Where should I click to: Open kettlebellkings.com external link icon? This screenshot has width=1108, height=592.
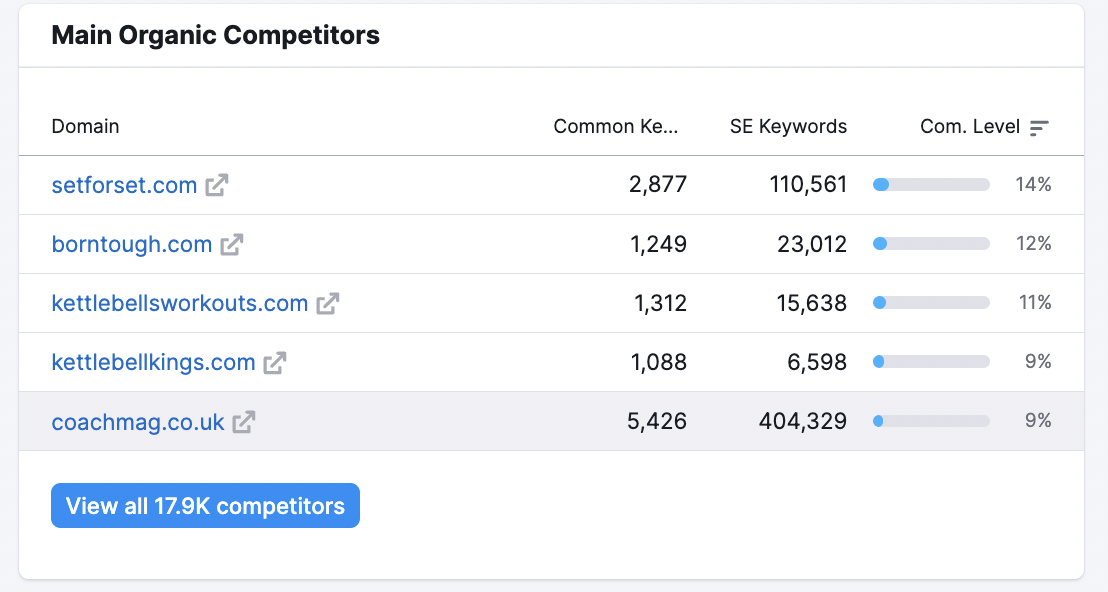click(275, 362)
